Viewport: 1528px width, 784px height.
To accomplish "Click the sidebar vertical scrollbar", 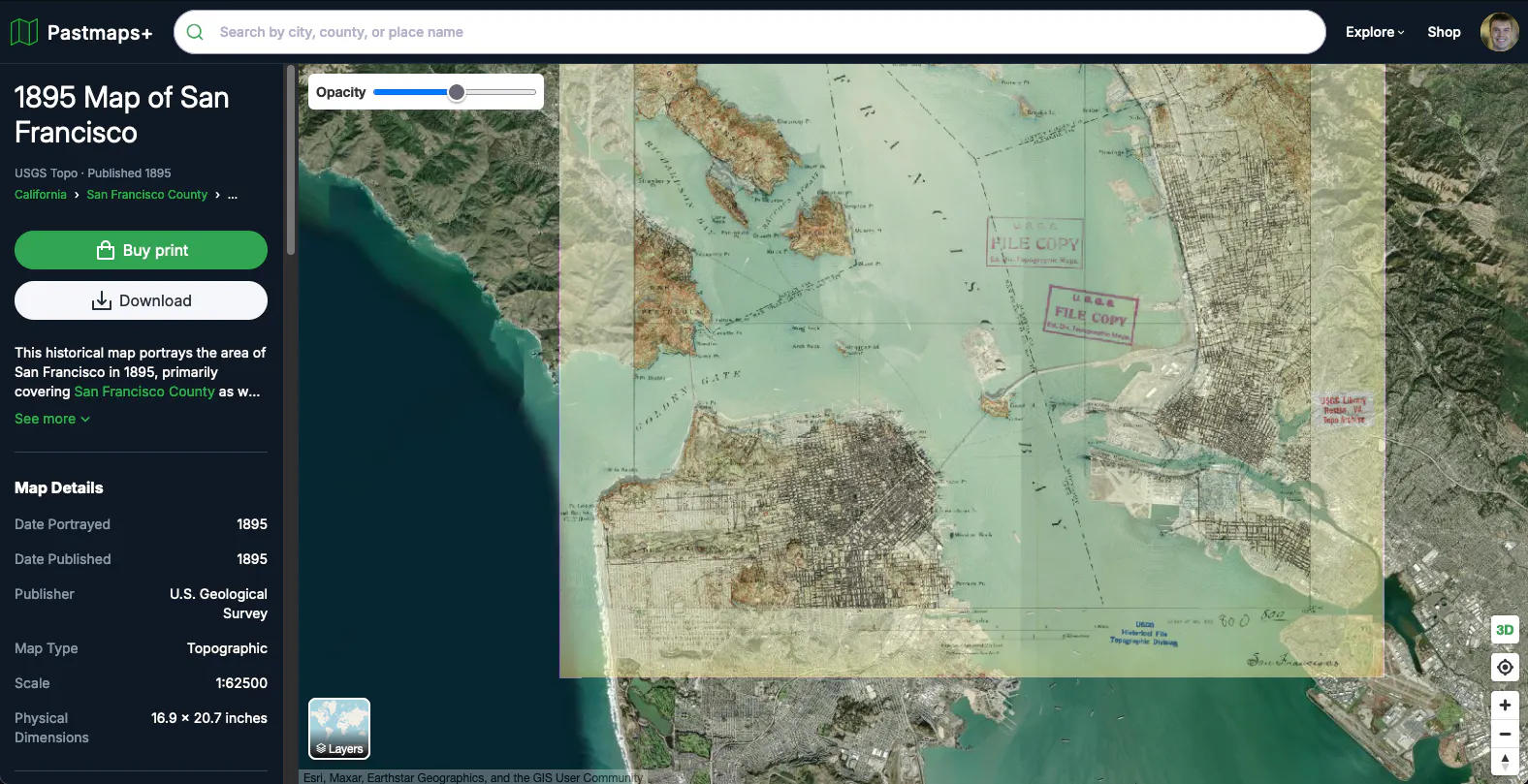I will click(290, 160).
